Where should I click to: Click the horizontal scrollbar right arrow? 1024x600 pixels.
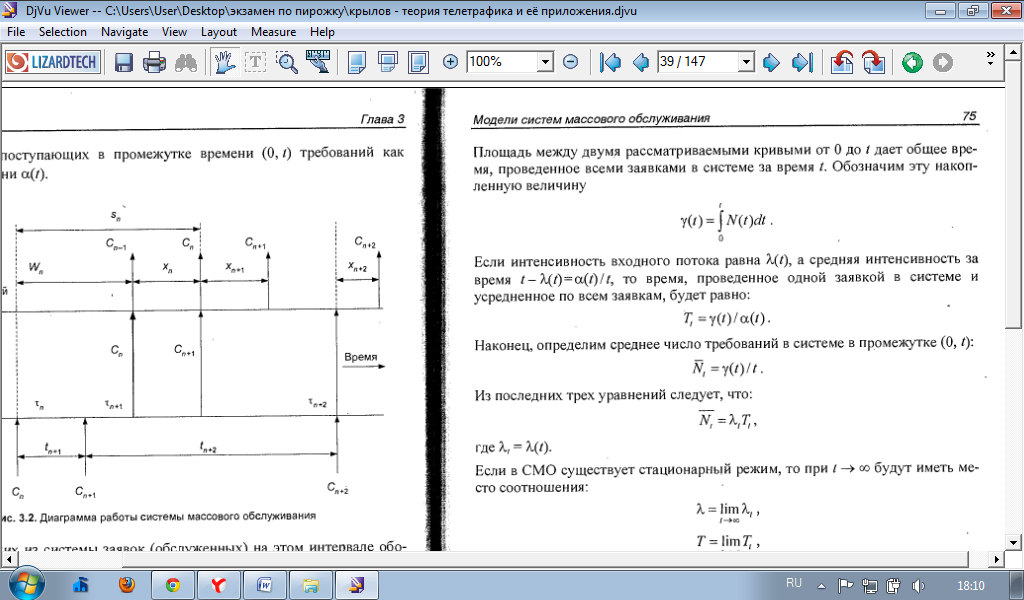coord(997,559)
